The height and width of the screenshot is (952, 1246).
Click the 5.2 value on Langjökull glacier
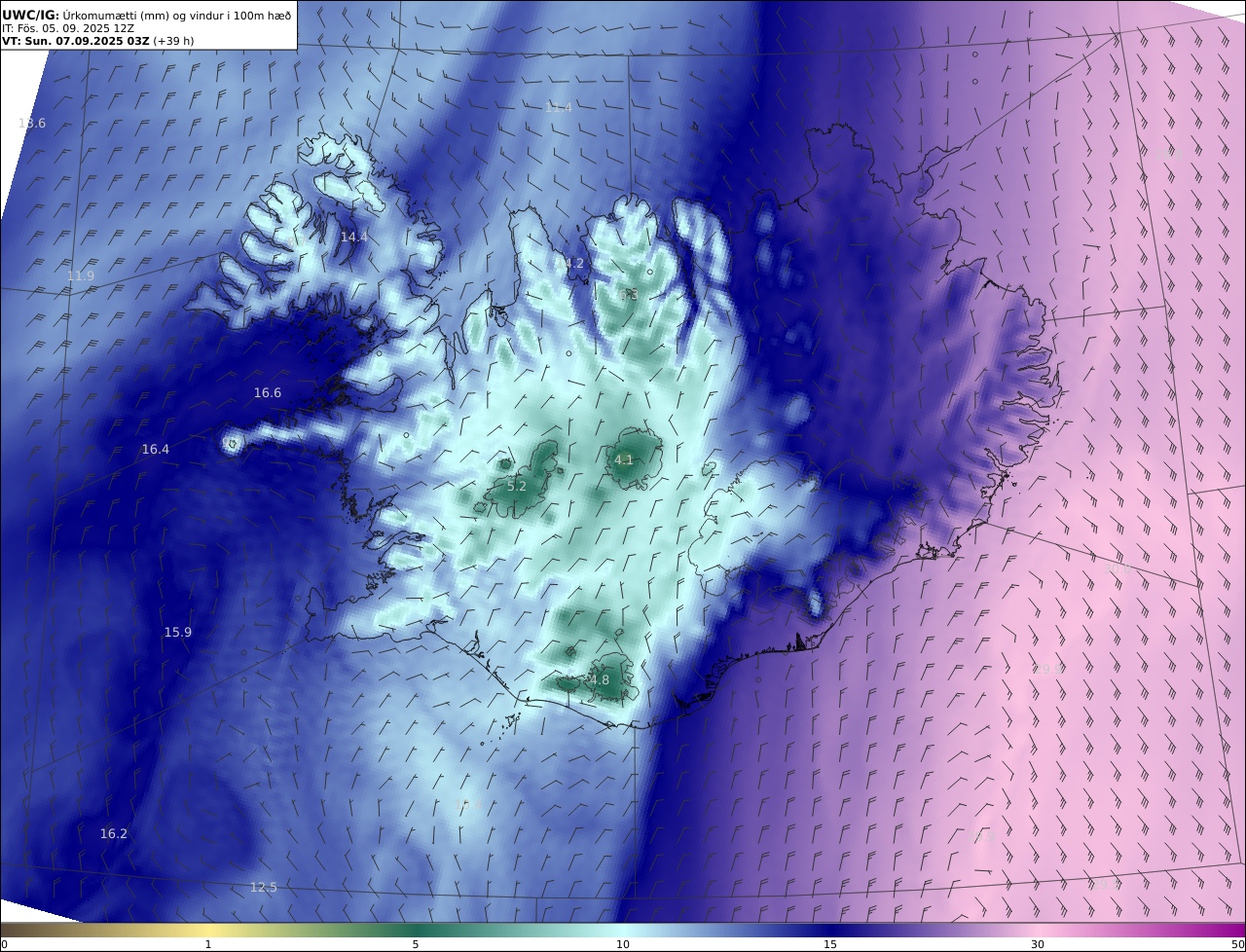coord(517,487)
